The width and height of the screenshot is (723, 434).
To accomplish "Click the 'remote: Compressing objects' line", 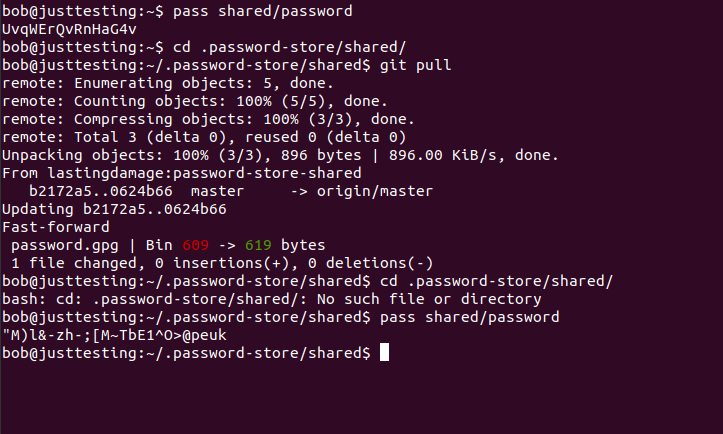I will click(208, 119).
